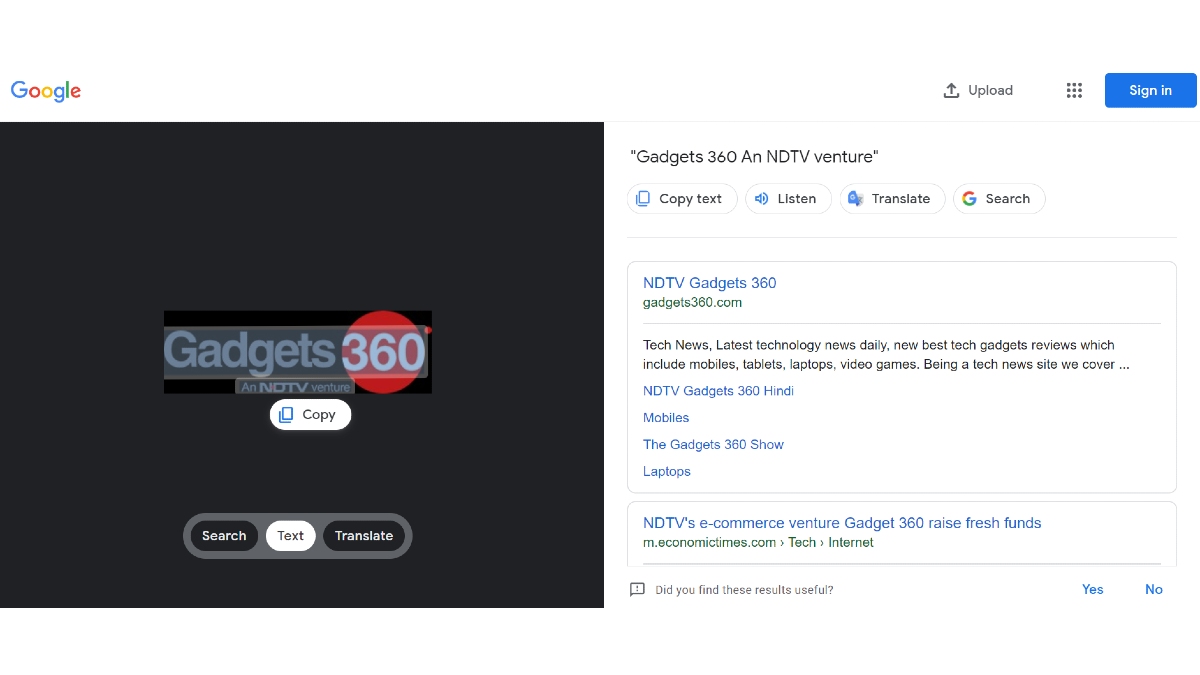This screenshot has width=1200, height=675.
Task: Click the Translate icon in results header
Action: [x=856, y=198]
